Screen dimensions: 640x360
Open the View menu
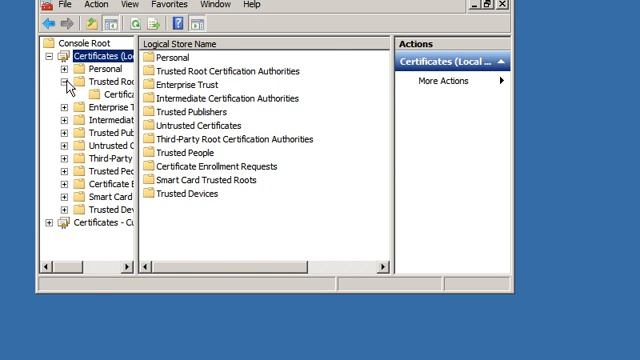coord(130,4)
